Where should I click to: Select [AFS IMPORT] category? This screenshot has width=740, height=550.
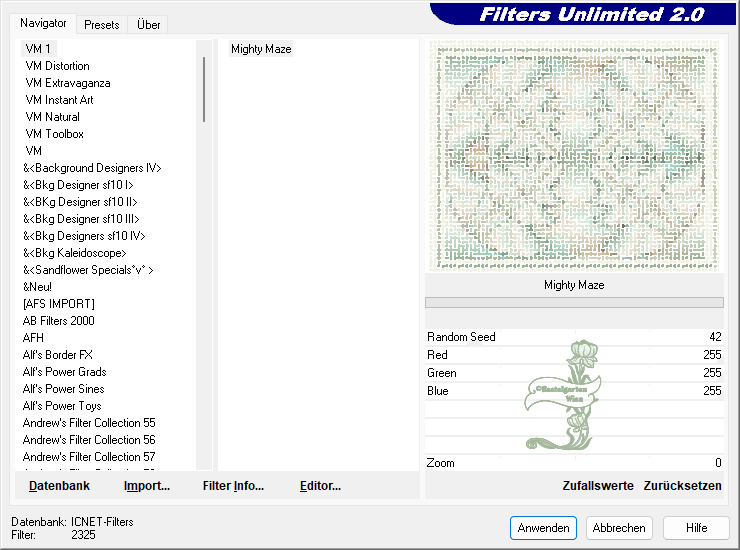pos(59,304)
